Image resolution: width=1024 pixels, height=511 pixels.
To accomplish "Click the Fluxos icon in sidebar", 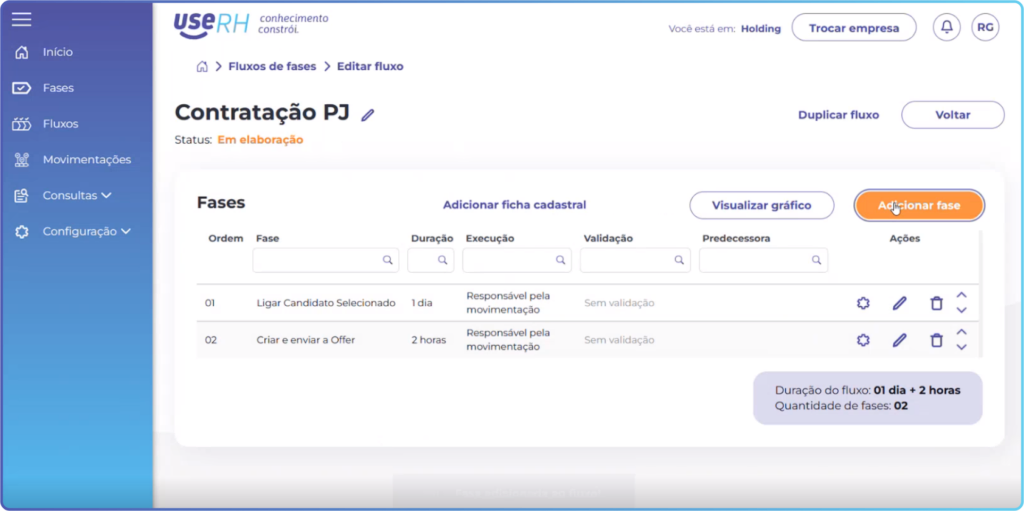I will pos(22,124).
